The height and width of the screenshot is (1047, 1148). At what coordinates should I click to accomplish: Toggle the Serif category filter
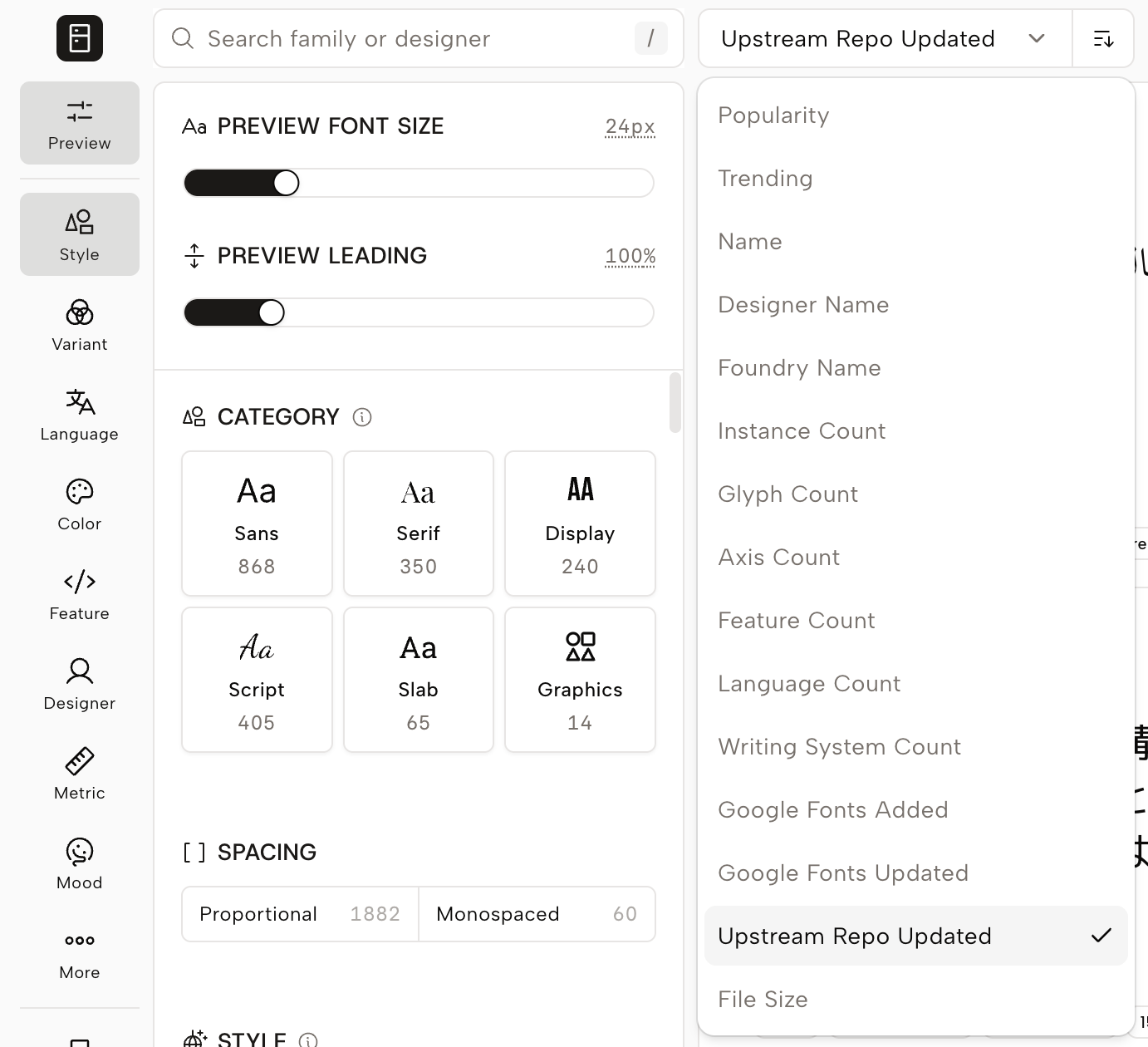(419, 523)
